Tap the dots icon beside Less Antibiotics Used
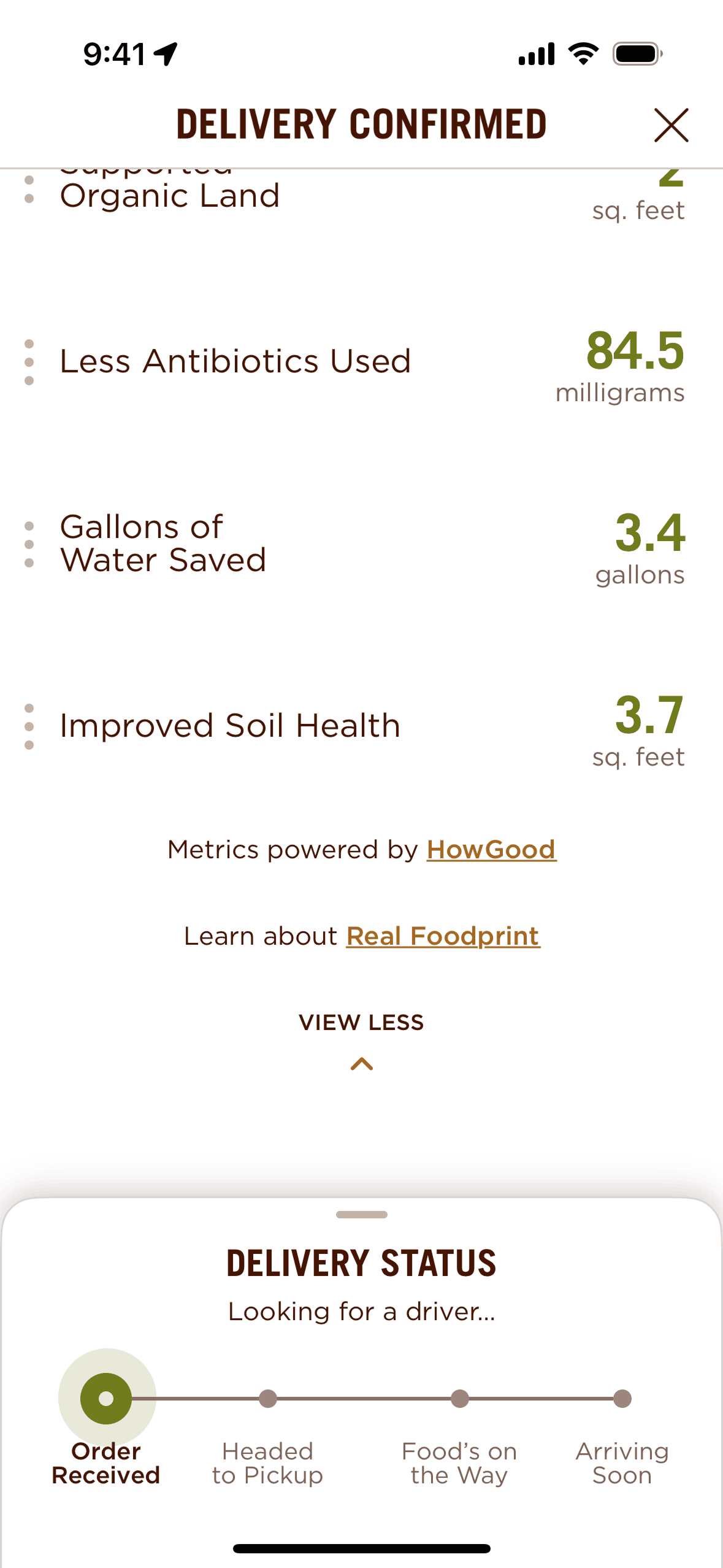 [29, 362]
